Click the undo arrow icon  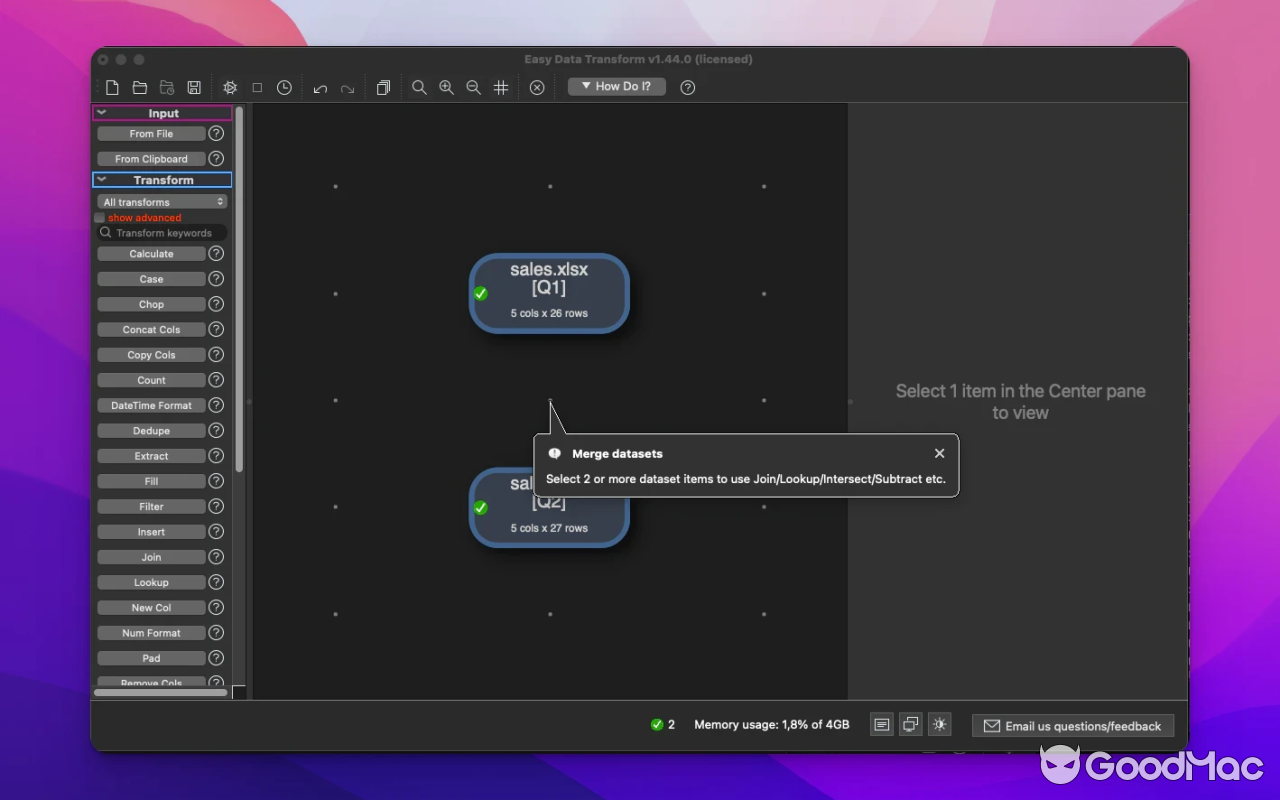(320, 88)
